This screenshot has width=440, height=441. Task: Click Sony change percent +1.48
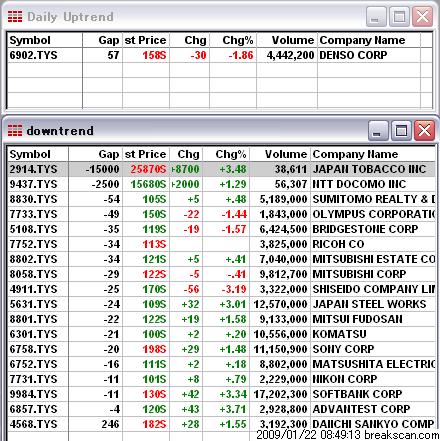tap(233, 349)
